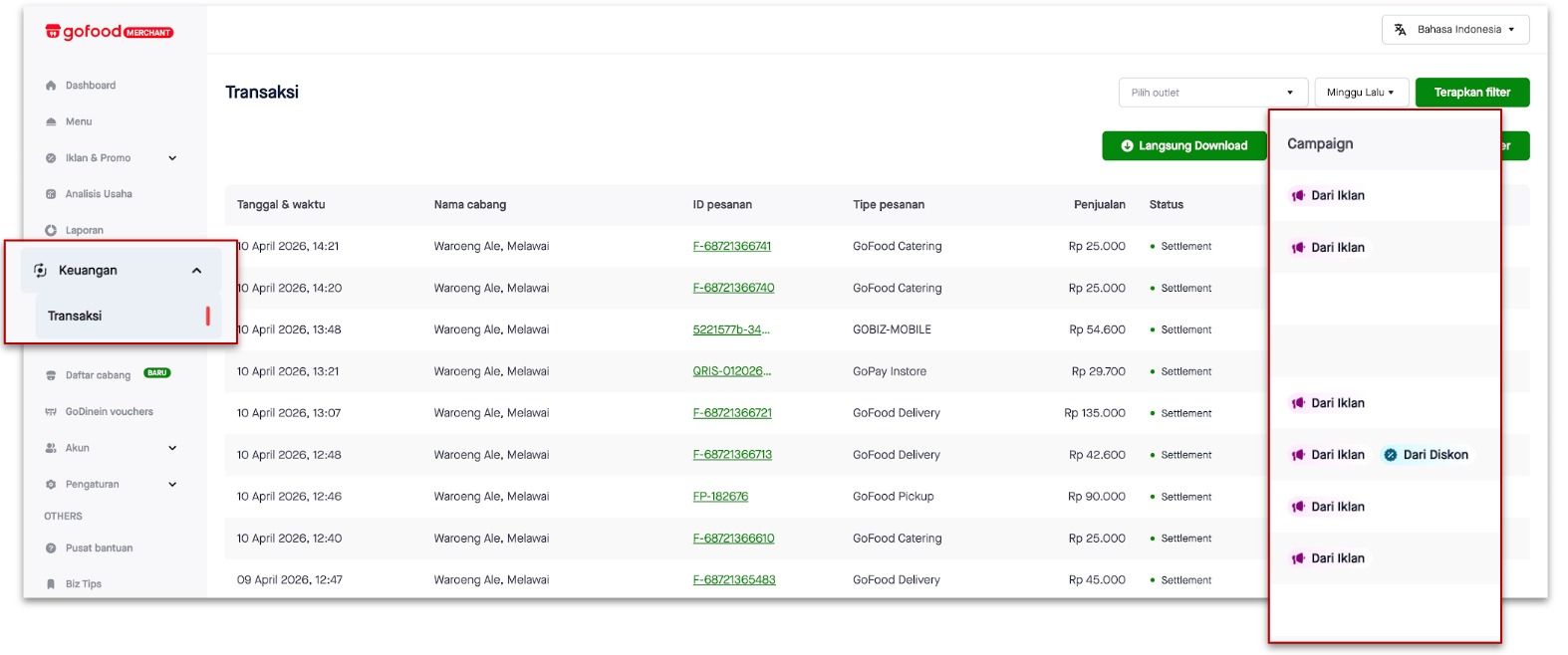Open order link F-68721366721
The image size is (1568, 655).
[732, 413]
